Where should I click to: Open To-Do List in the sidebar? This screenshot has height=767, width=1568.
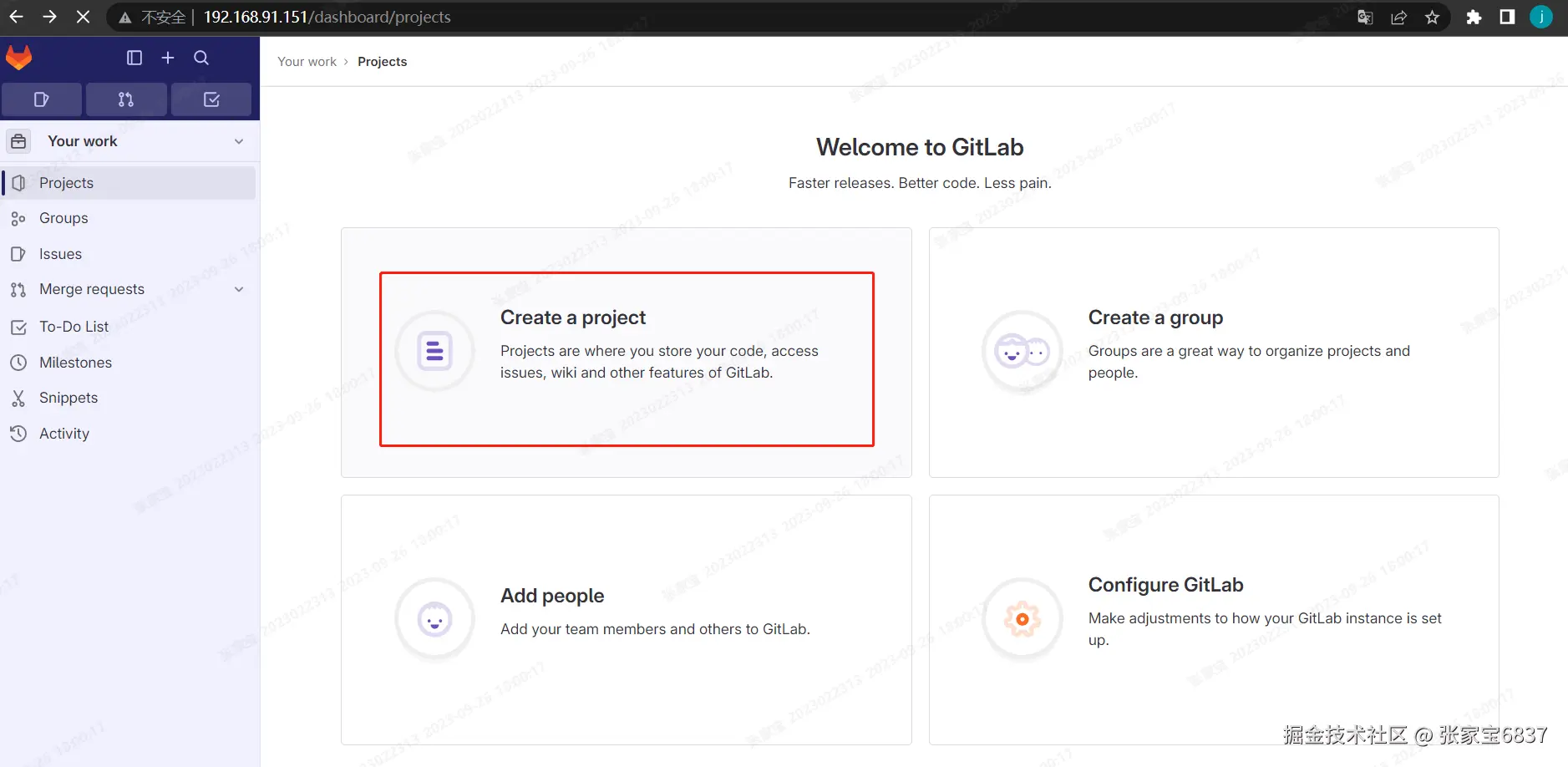pyautogui.click(x=129, y=327)
